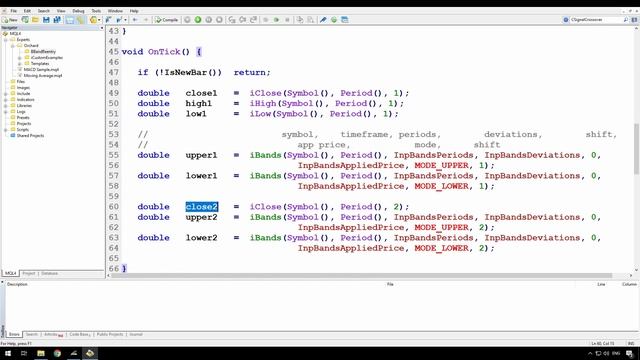Open the bookmark dropdown arrow in the toolbar
The image size is (640, 360).
(125, 20)
